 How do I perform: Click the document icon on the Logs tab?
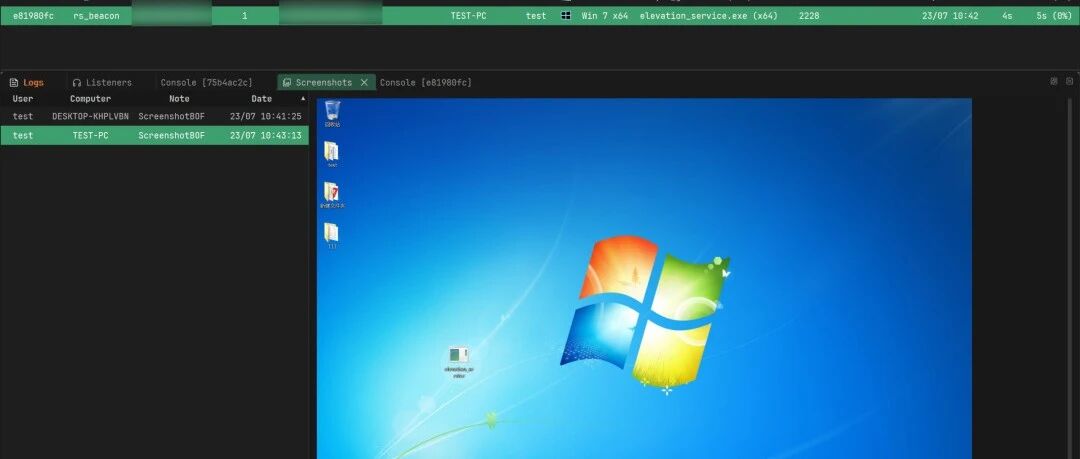14,83
